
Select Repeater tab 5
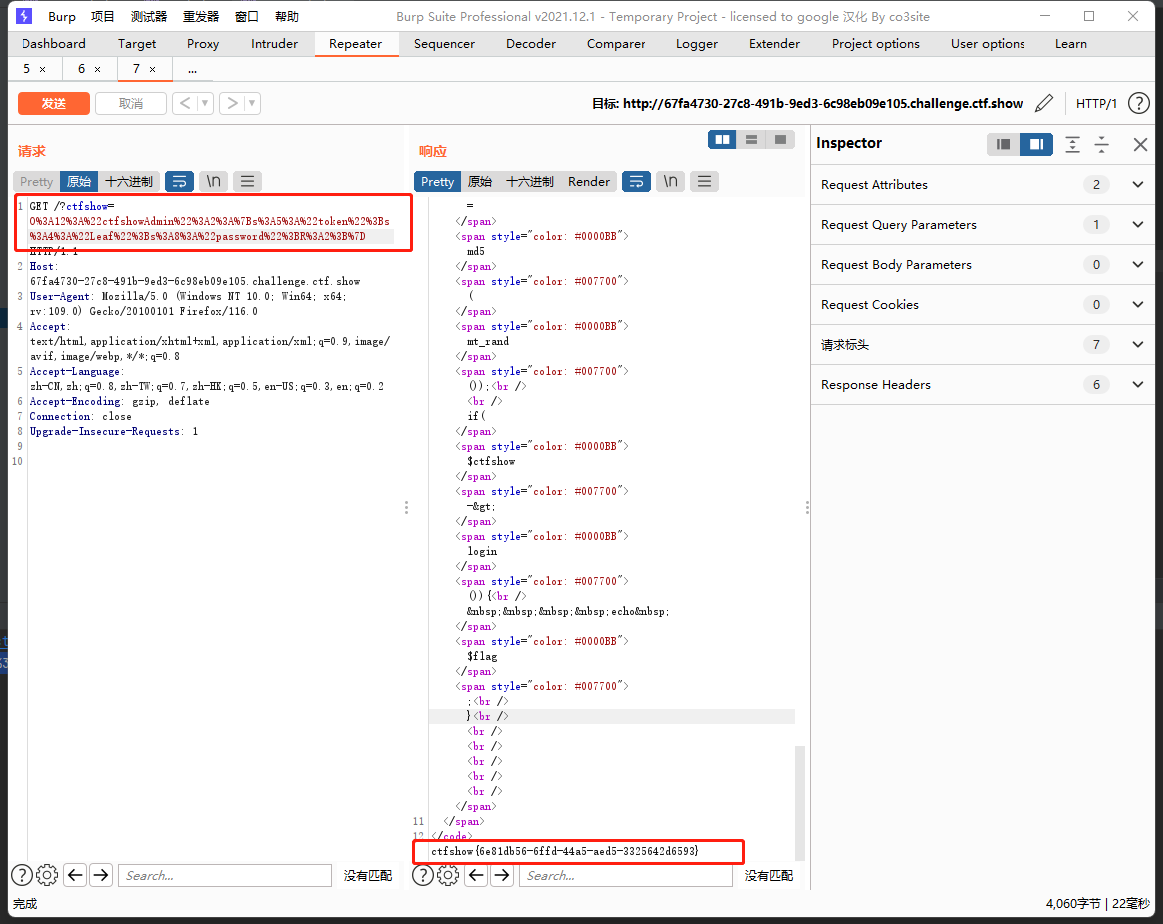click(x=27, y=69)
